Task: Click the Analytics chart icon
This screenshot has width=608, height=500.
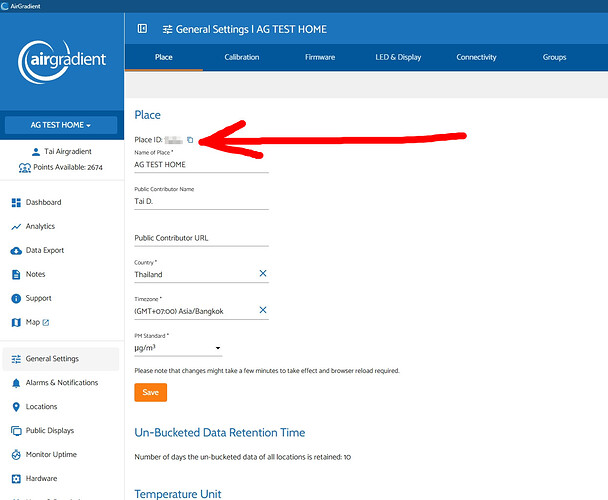Action: 16,227
